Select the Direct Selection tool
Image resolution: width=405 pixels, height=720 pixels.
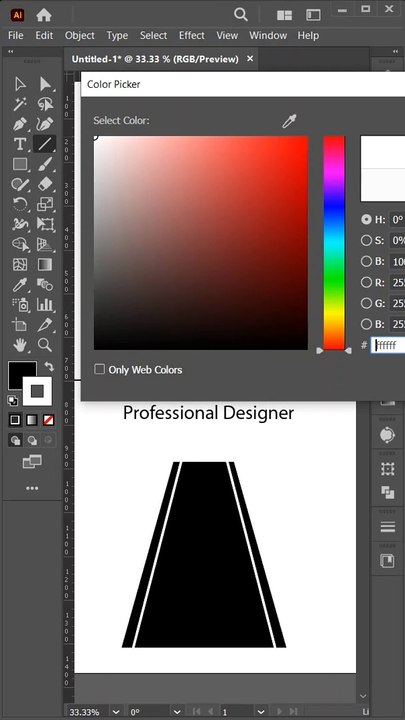45,84
